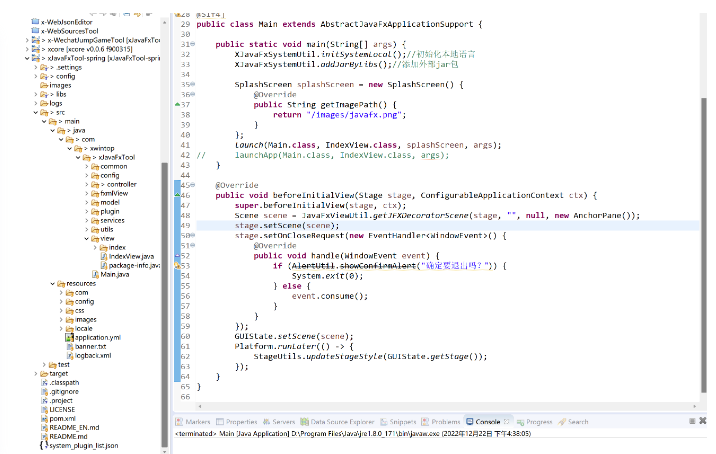
Task: Click the System.exit(0) statement on line 54
Action: click(x=327, y=276)
